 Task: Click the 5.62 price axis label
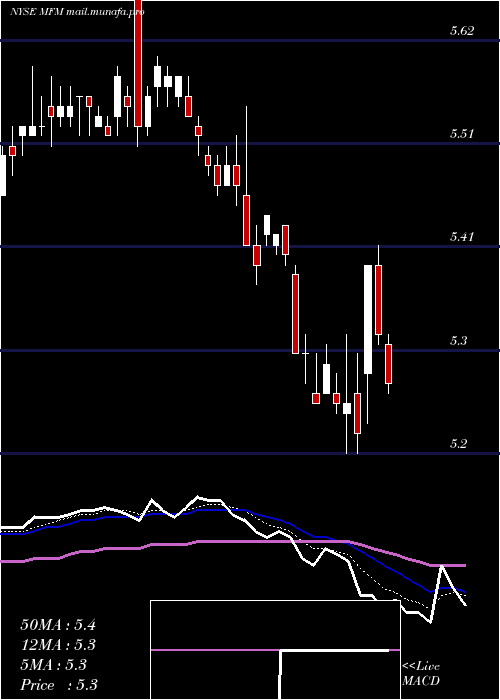[x=462, y=31]
